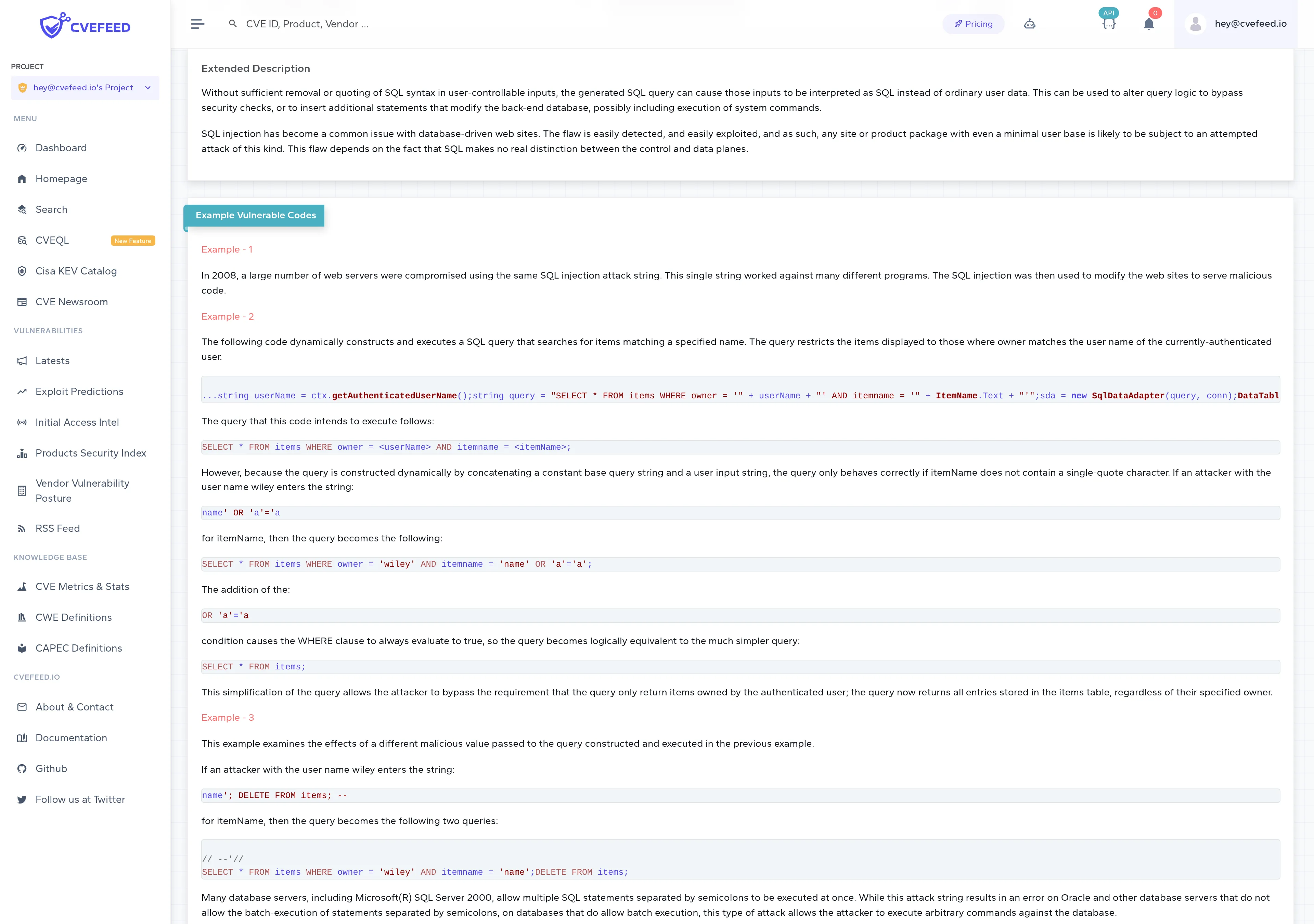This screenshot has width=1314, height=924.
Task: Click the CVE Newsroom icon
Action: (x=22, y=302)
